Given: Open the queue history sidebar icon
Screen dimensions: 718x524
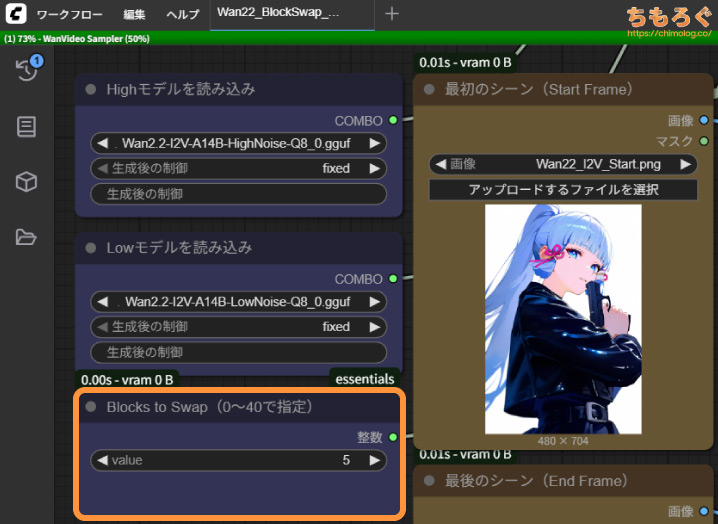Looking at the screenshot, I should [27, 70].
